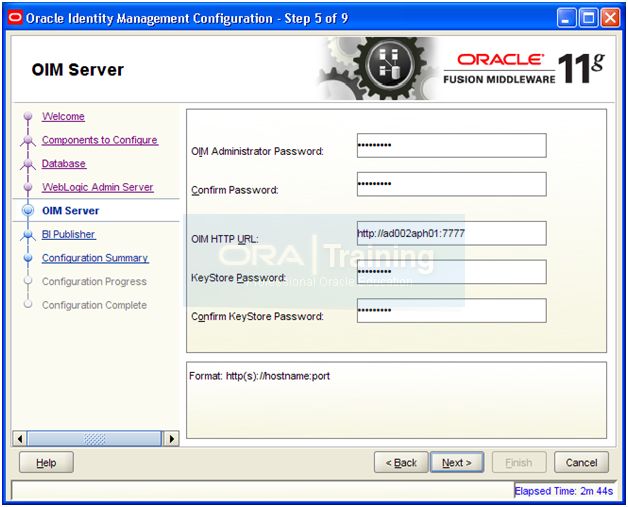Minimize the configuration window
This screenshot has width=628, height=507.
[566, 18]
